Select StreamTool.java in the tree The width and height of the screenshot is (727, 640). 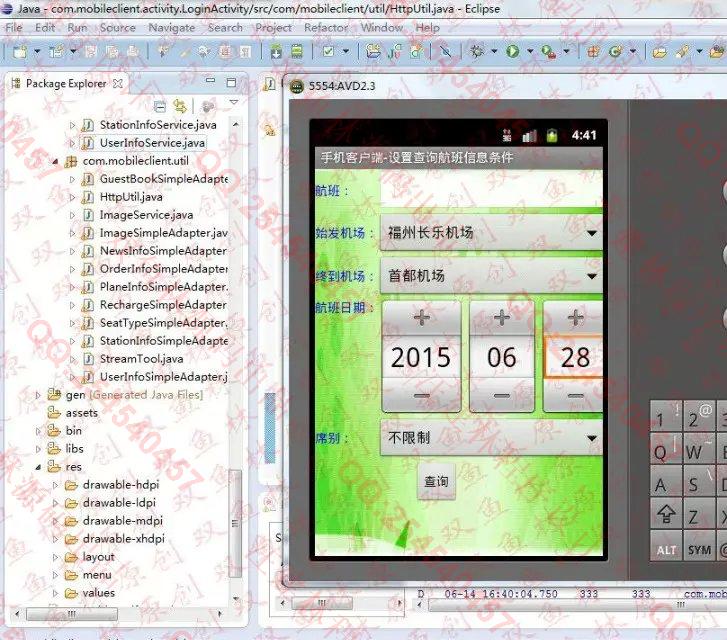pyautogui.click(x=141, y=359)
